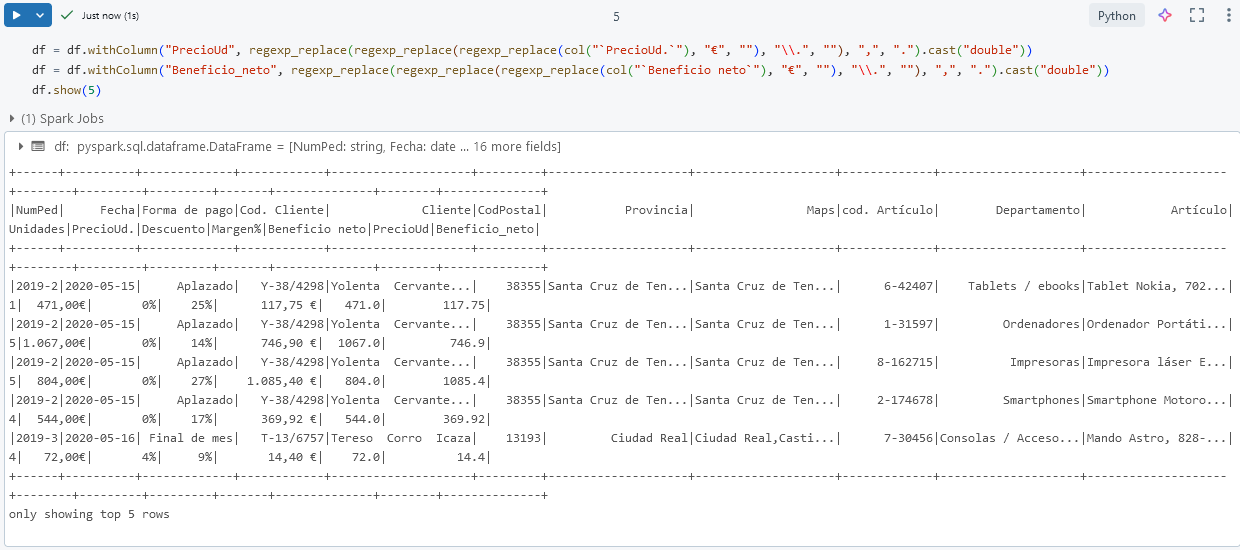
Task: Click the 'Ciudad Real' province value
Action: coord(650,438)
